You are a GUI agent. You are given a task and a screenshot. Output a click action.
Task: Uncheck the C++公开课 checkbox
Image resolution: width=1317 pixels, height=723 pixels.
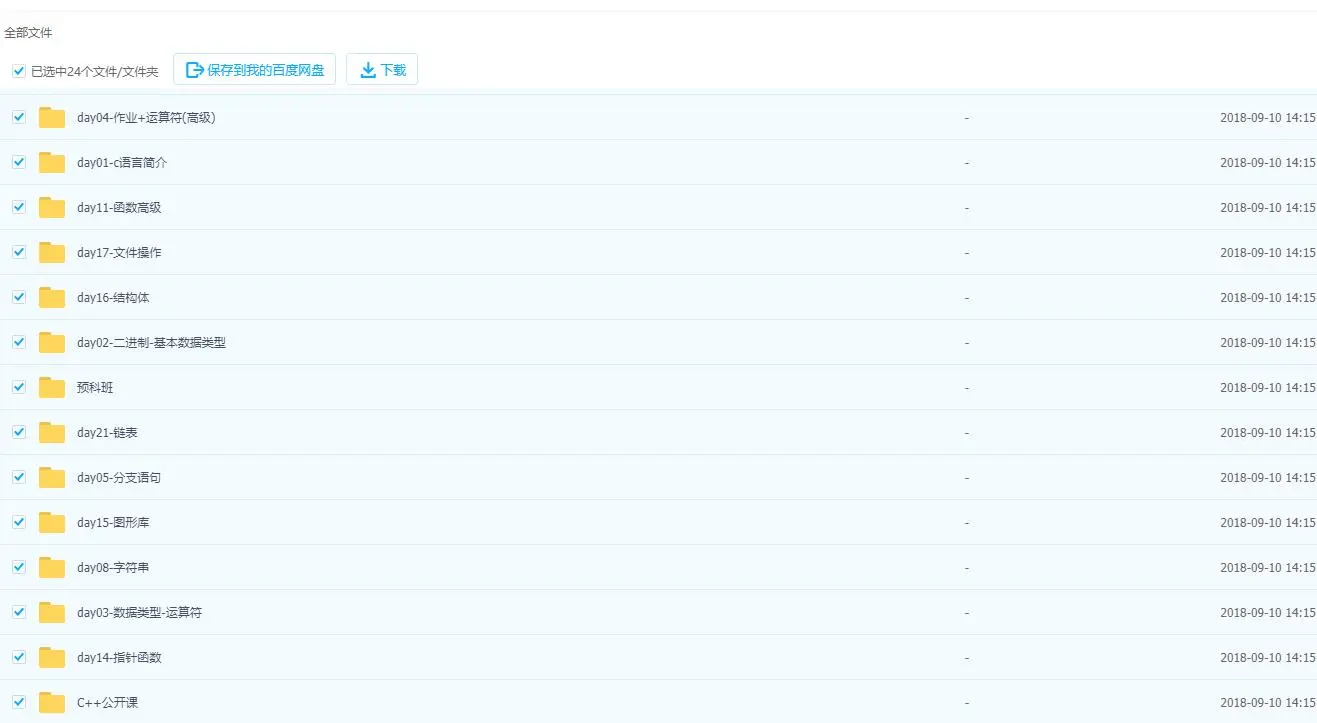[19, 702]
